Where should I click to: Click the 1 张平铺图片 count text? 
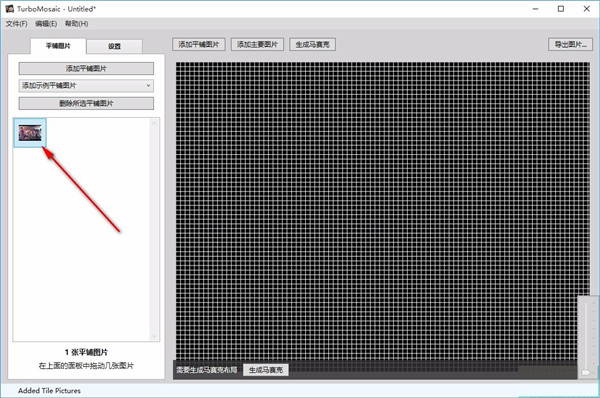tap(86, 352)
